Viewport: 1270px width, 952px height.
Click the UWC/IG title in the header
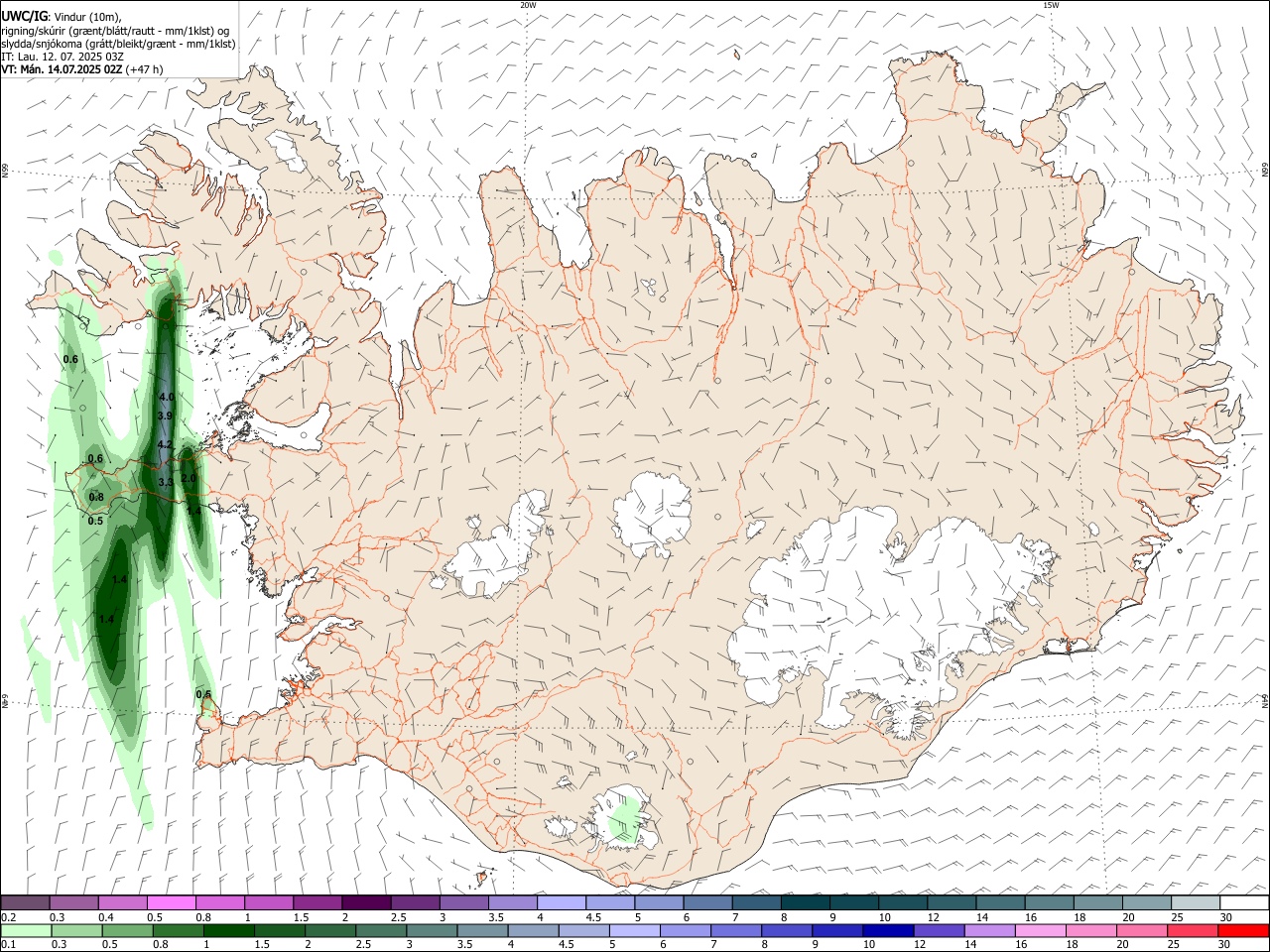pyautogui.click(x=23, y=16)
